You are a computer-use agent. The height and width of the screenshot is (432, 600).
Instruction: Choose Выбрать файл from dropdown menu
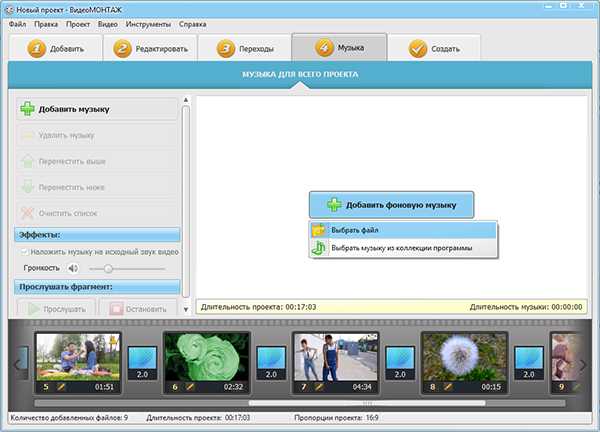click(x=403, y=230)
